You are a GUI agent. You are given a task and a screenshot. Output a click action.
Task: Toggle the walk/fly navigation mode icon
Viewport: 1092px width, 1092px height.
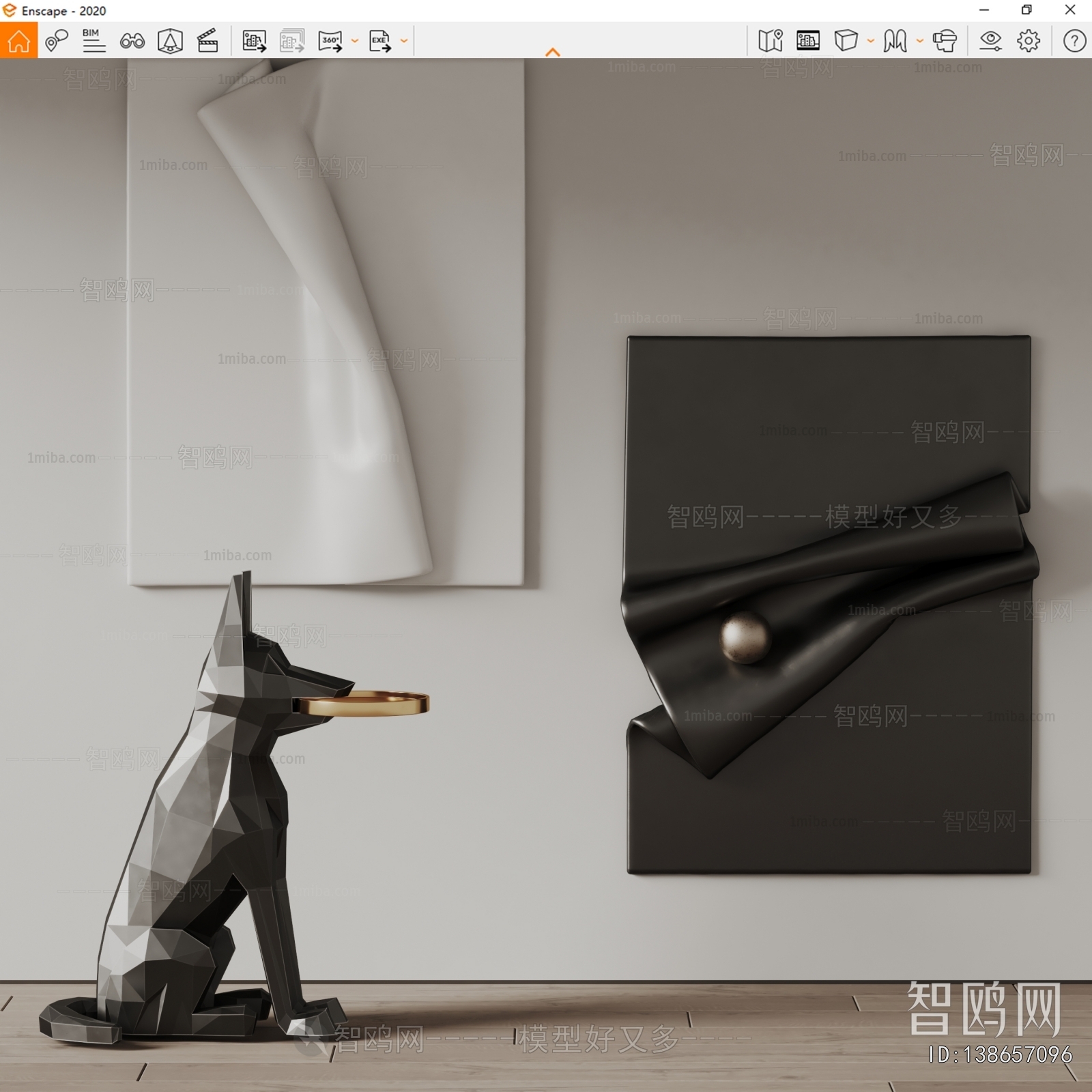tap(895, 41)
